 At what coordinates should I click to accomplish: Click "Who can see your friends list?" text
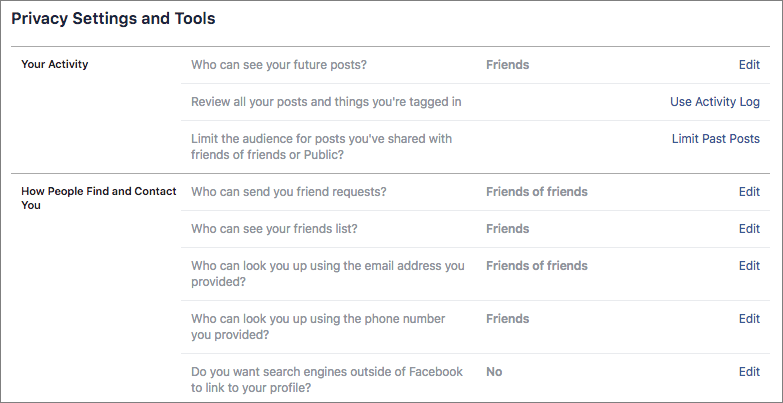274,229
